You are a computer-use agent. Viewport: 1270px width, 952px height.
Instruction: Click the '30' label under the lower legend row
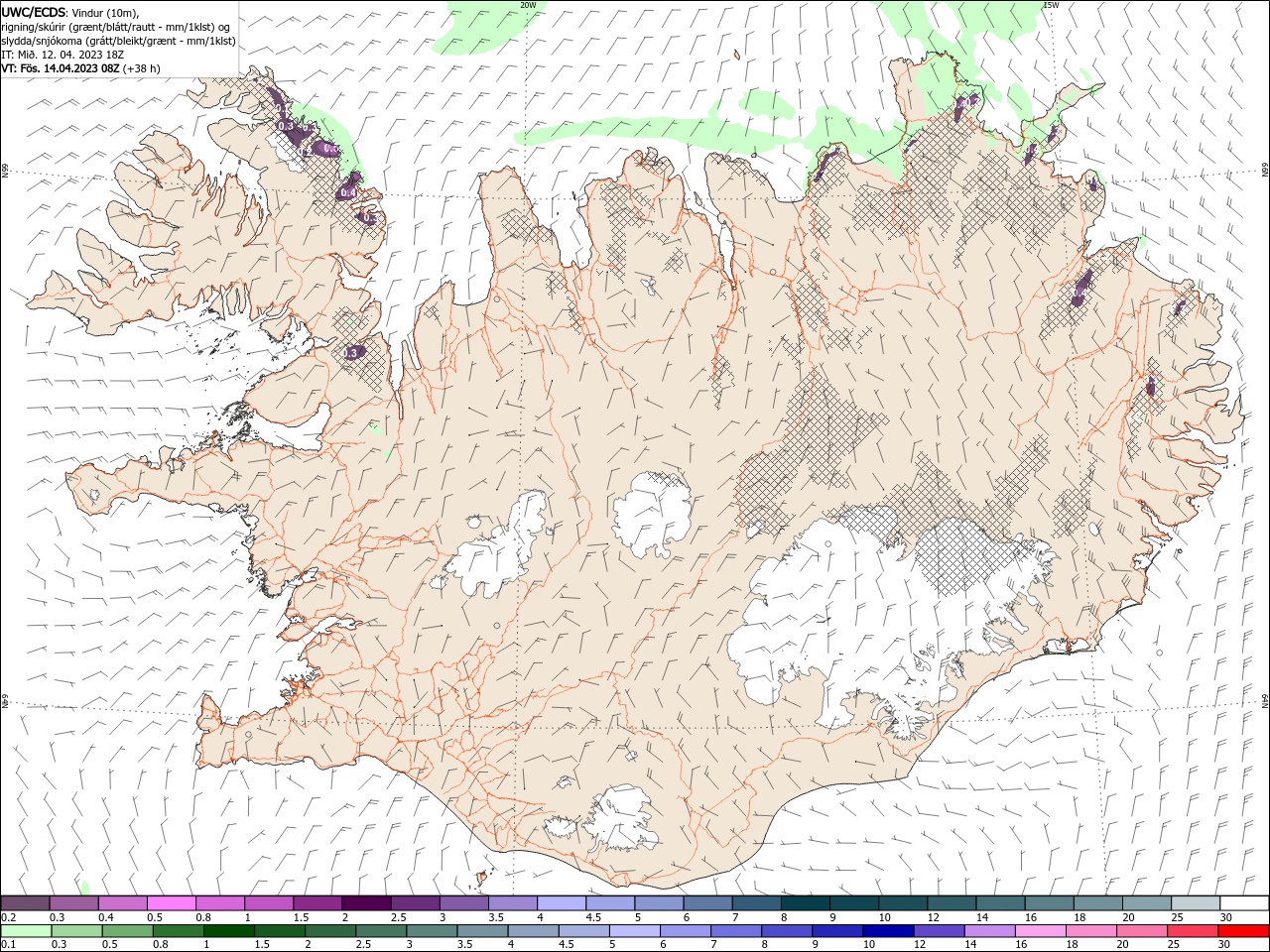pos(1225,945)
